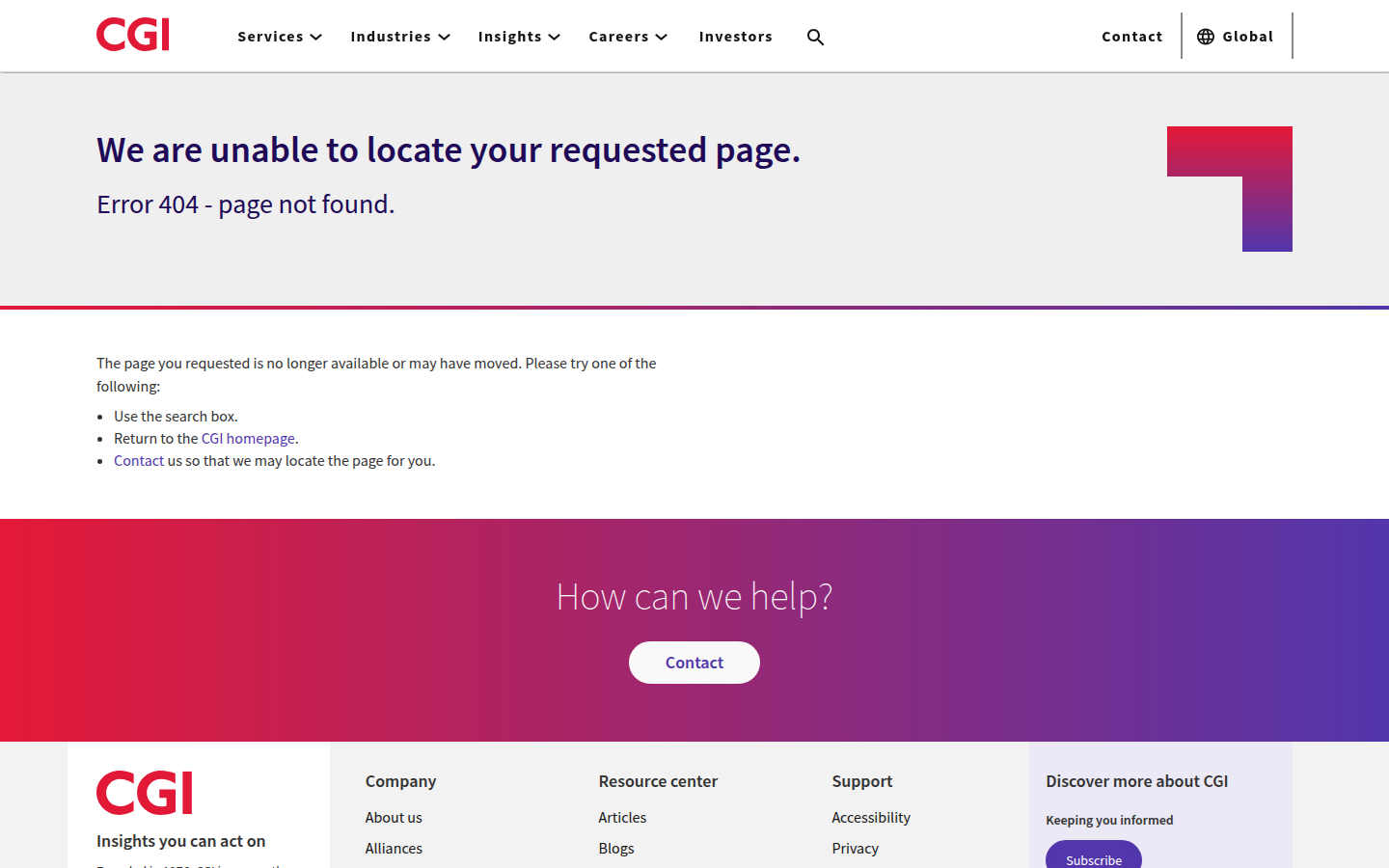Screen dimensions: 1389x868
Task: Expand the Industries dropdown menu
Action: click(x=399, y=37)
